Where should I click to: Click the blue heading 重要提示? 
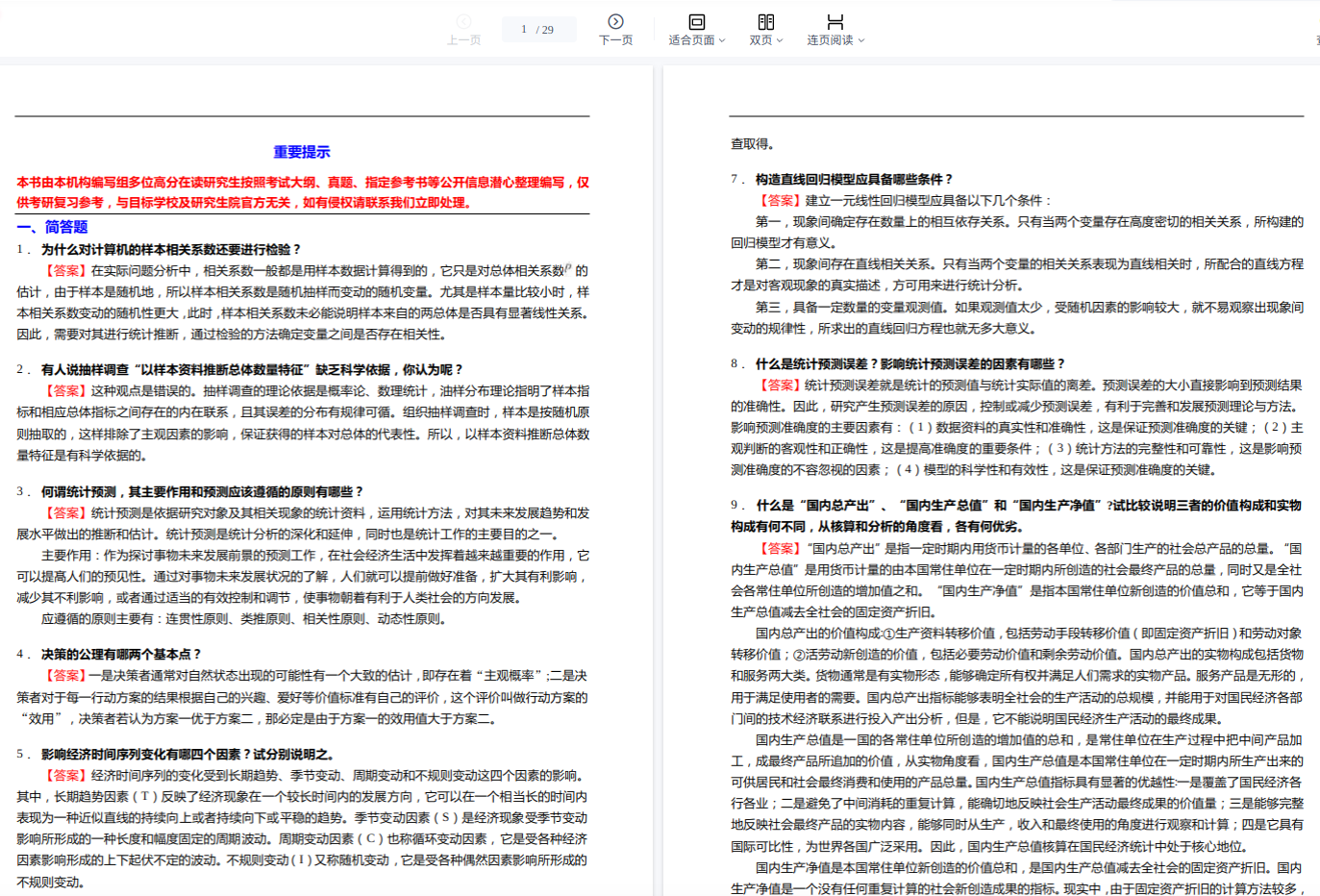(301, 152)
